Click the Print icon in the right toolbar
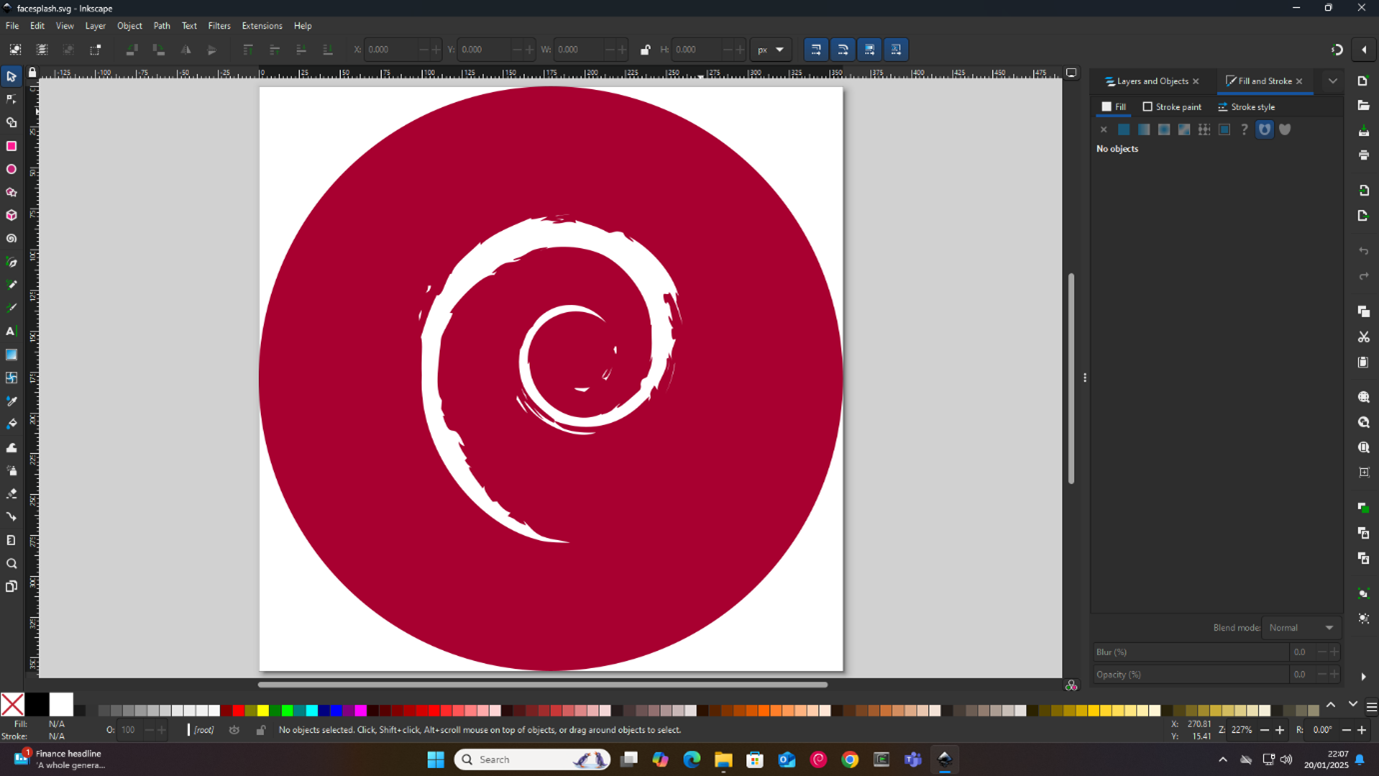 click(x=1363, y=155)
